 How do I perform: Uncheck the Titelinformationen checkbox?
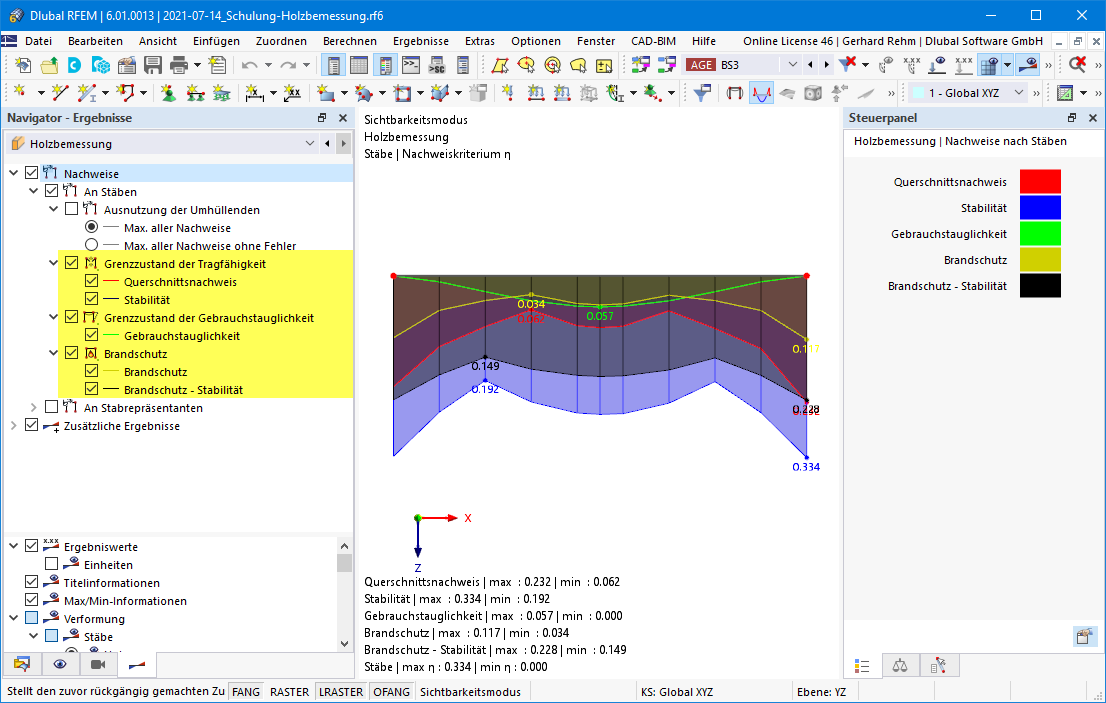[x=31, y=582]
